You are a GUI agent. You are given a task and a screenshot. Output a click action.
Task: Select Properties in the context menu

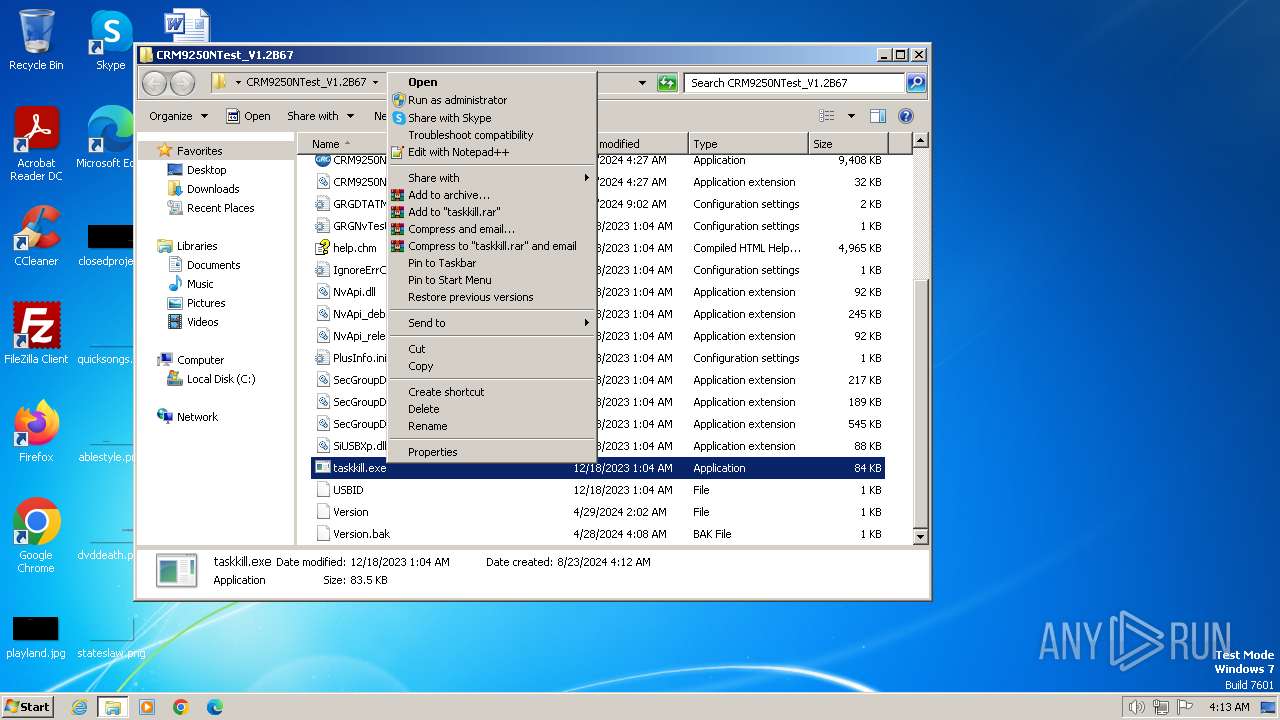click(x=432, y=452)
